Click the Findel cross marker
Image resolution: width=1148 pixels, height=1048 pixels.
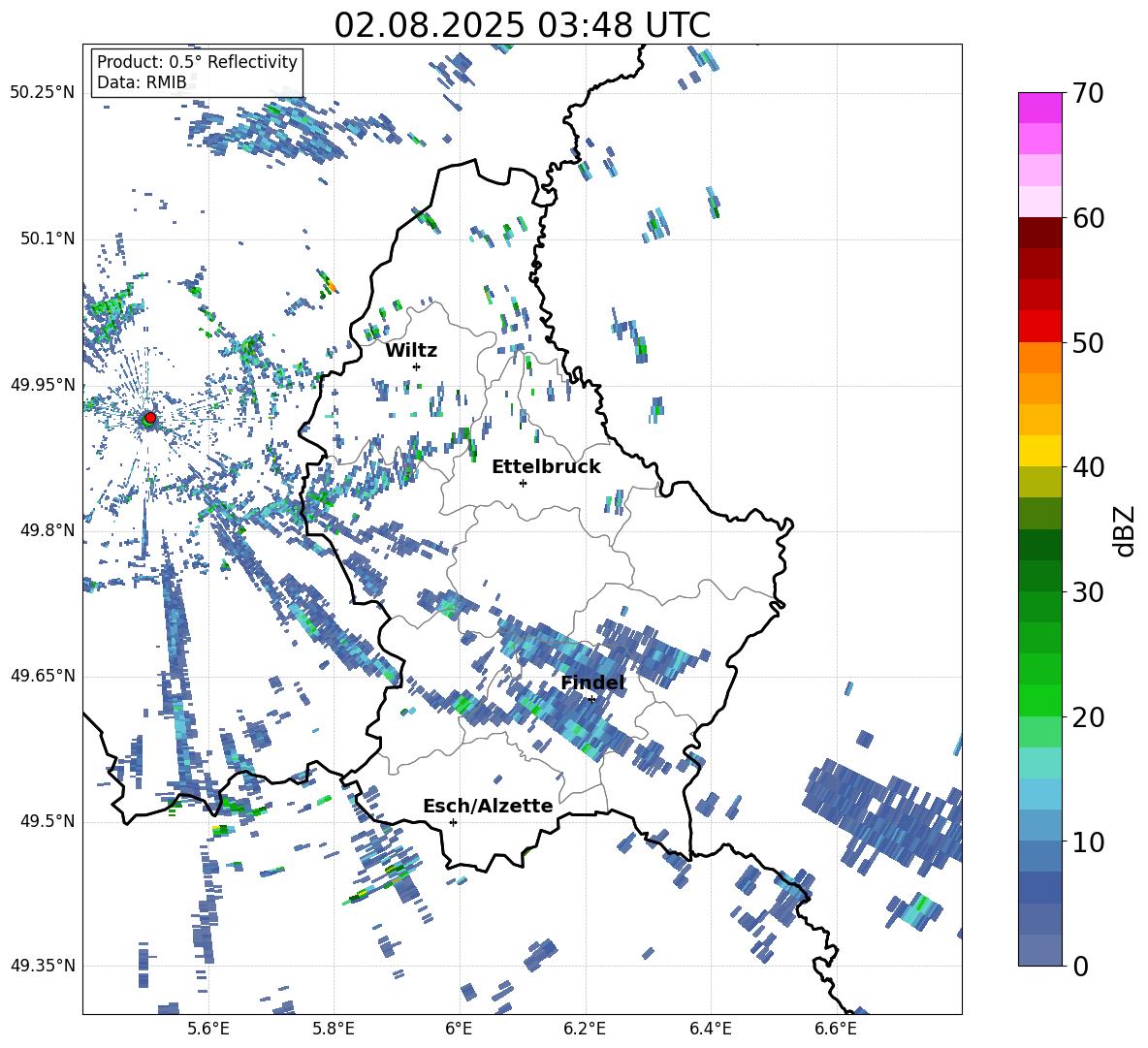pos(591,699)
